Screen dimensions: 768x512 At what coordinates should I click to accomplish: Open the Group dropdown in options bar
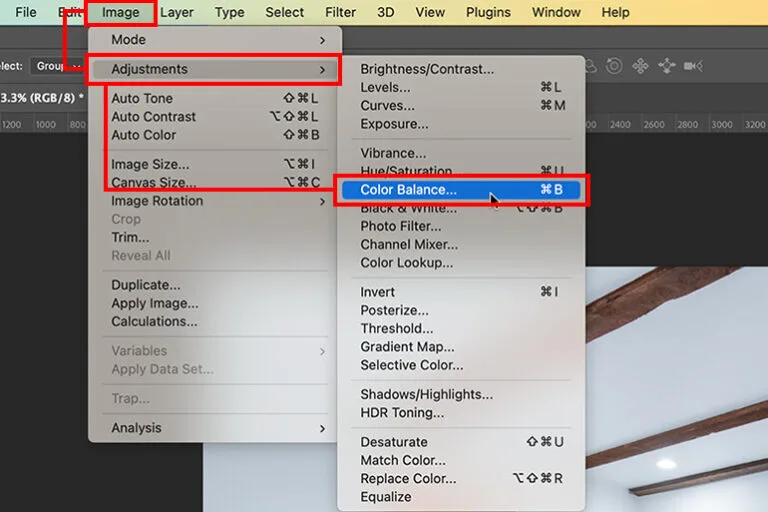[58, 66]
